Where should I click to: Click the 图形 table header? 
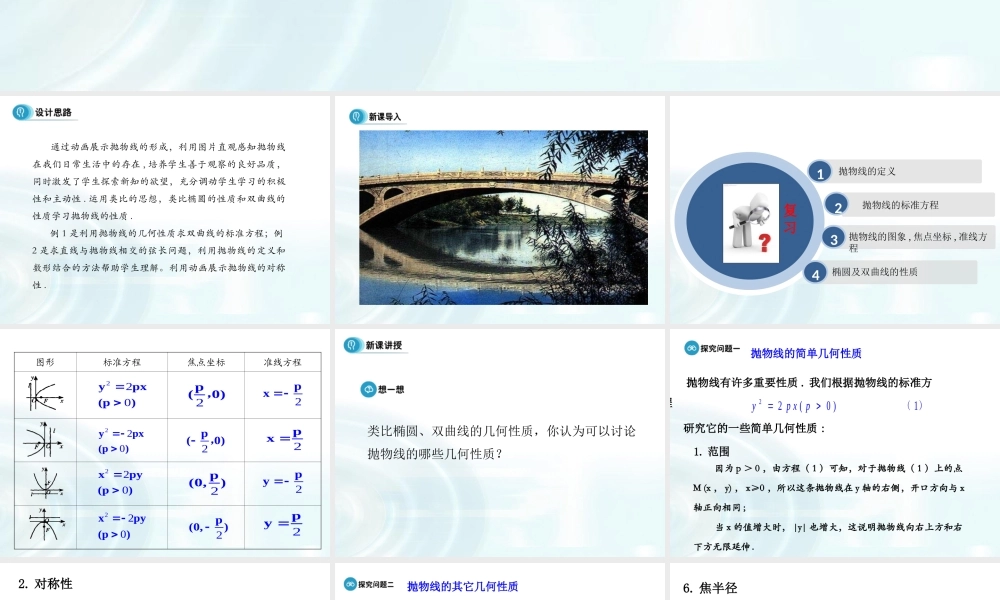click(x=45, y=362)
